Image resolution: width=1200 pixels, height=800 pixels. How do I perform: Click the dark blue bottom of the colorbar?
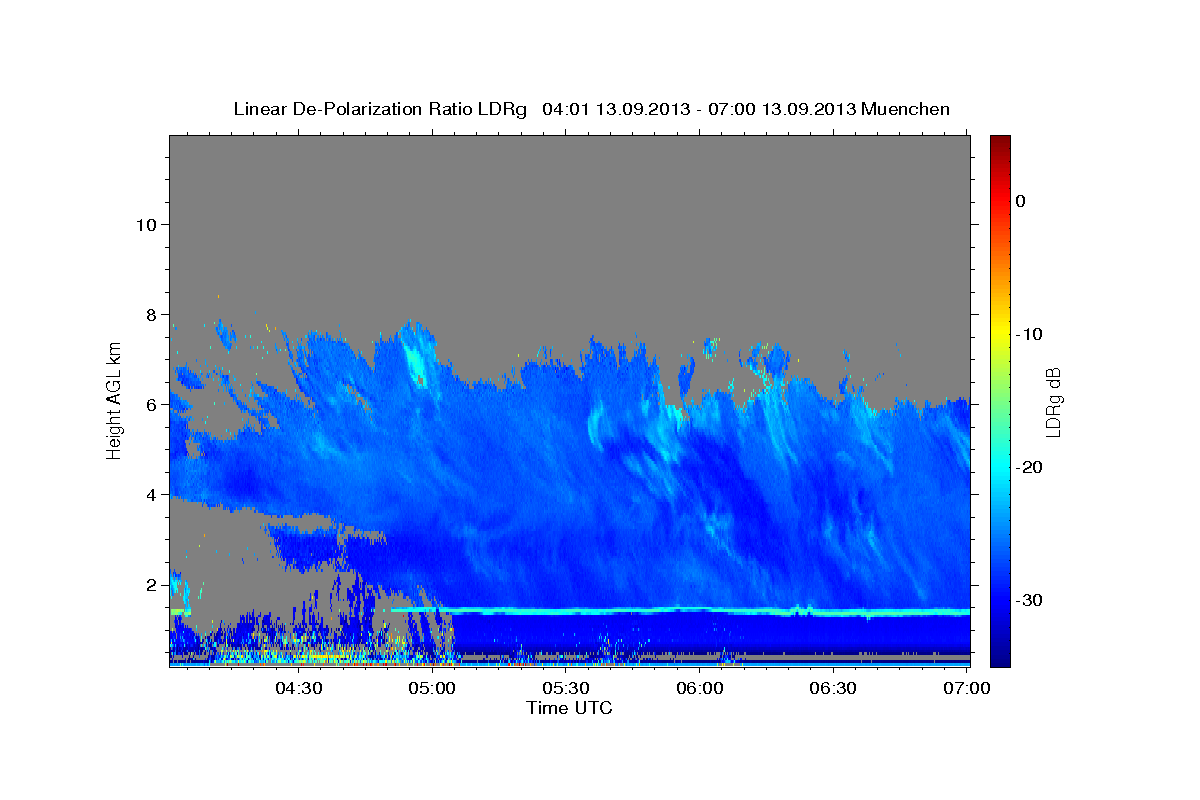(x=1000, y=658)
